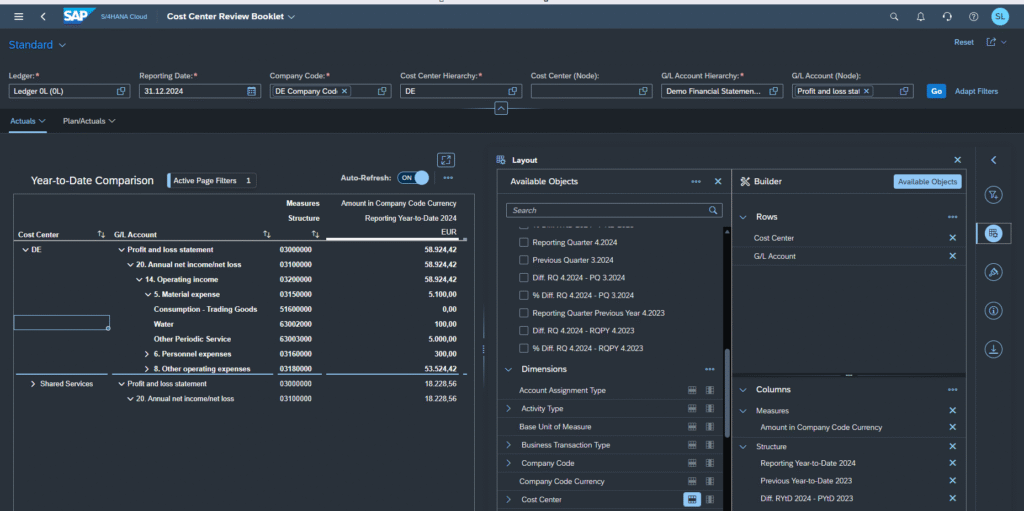
Task: Open the filter icon in side toolbar
Action: tap(993, 195)
